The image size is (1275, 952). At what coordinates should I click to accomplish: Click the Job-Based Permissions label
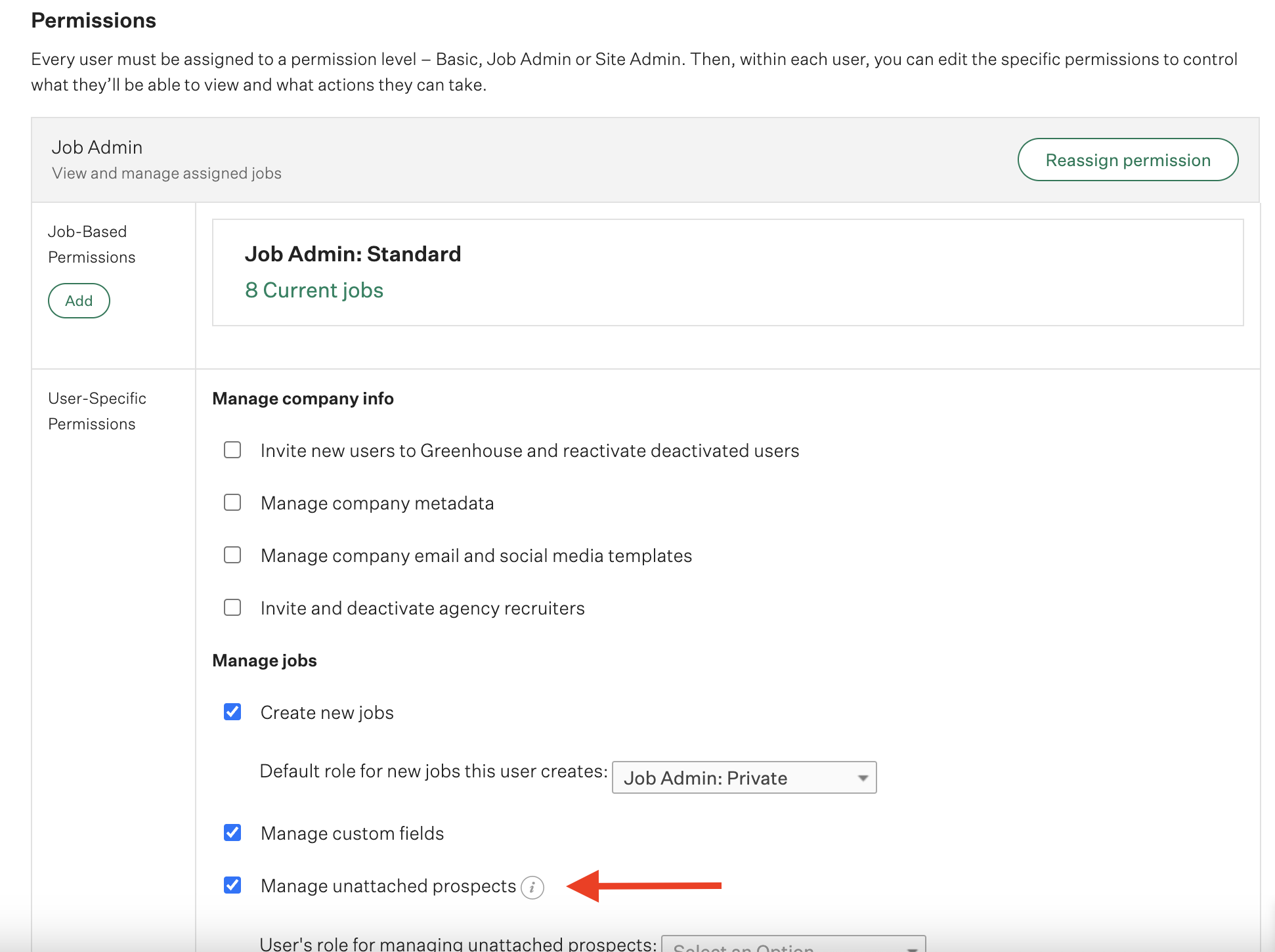tap(92, 244)
